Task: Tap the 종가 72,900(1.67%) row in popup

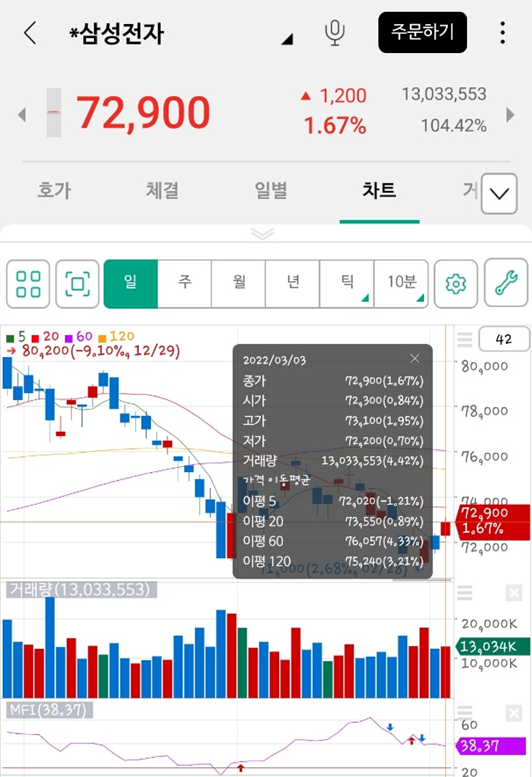Action: (x=333, y=381)
